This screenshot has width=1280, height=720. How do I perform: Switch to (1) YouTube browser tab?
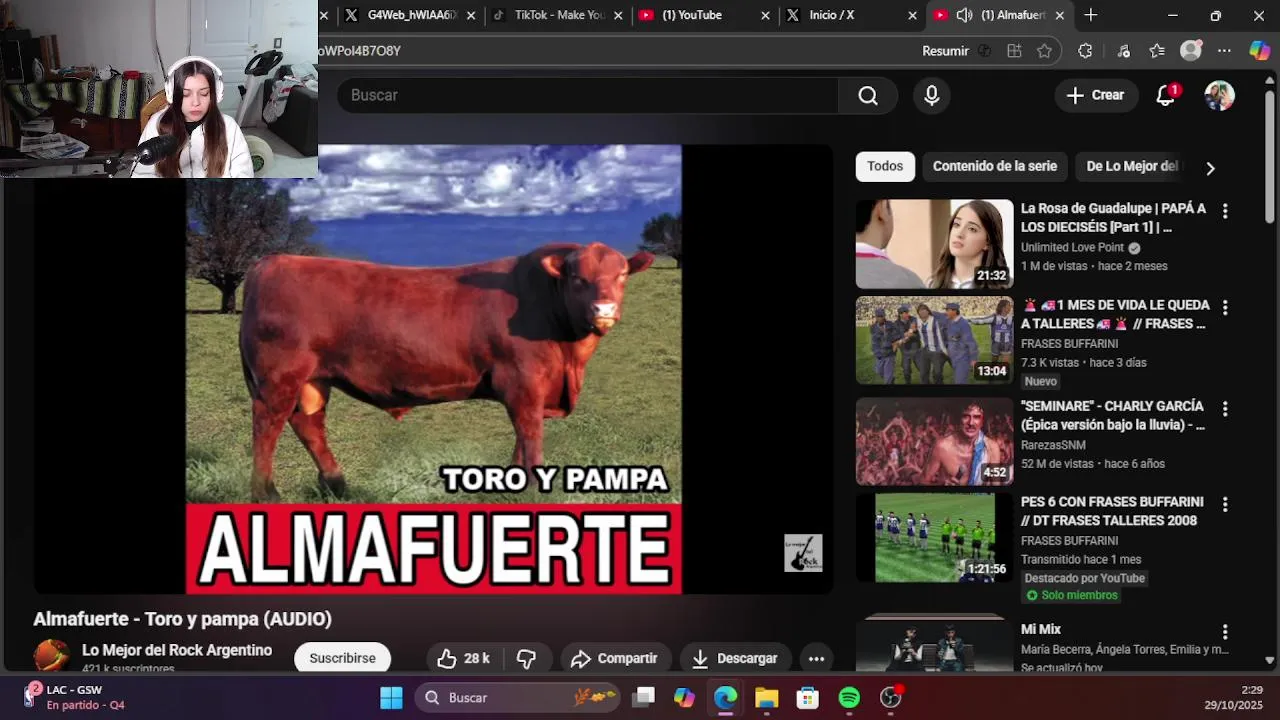tap(704, 15)
